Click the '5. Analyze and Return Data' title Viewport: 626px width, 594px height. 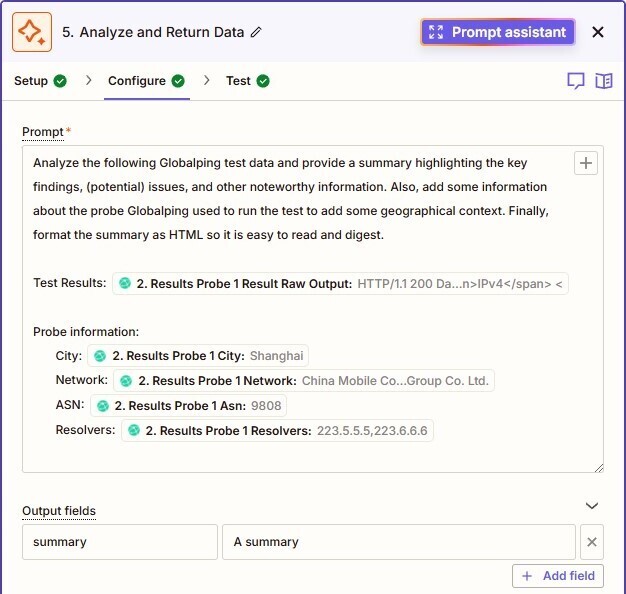click(153, 32)
